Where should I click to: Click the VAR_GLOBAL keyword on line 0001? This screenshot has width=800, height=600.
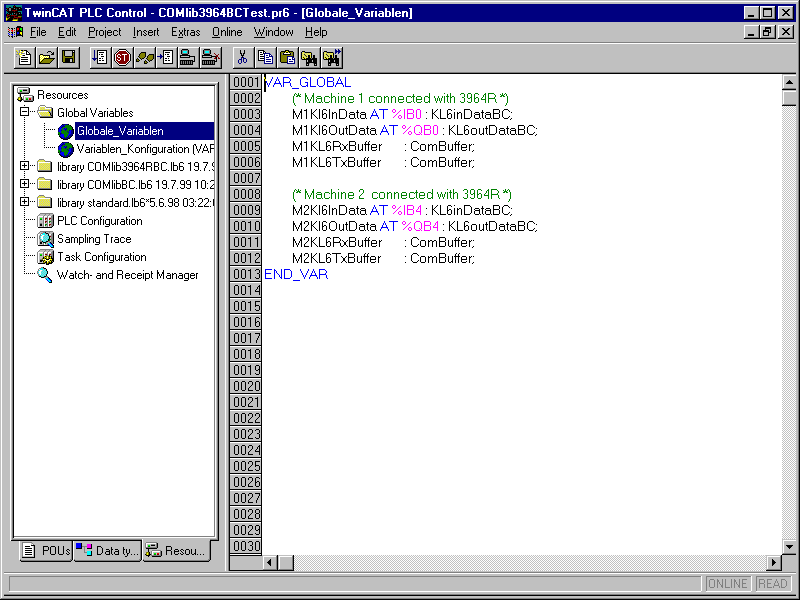click(308, 82)
